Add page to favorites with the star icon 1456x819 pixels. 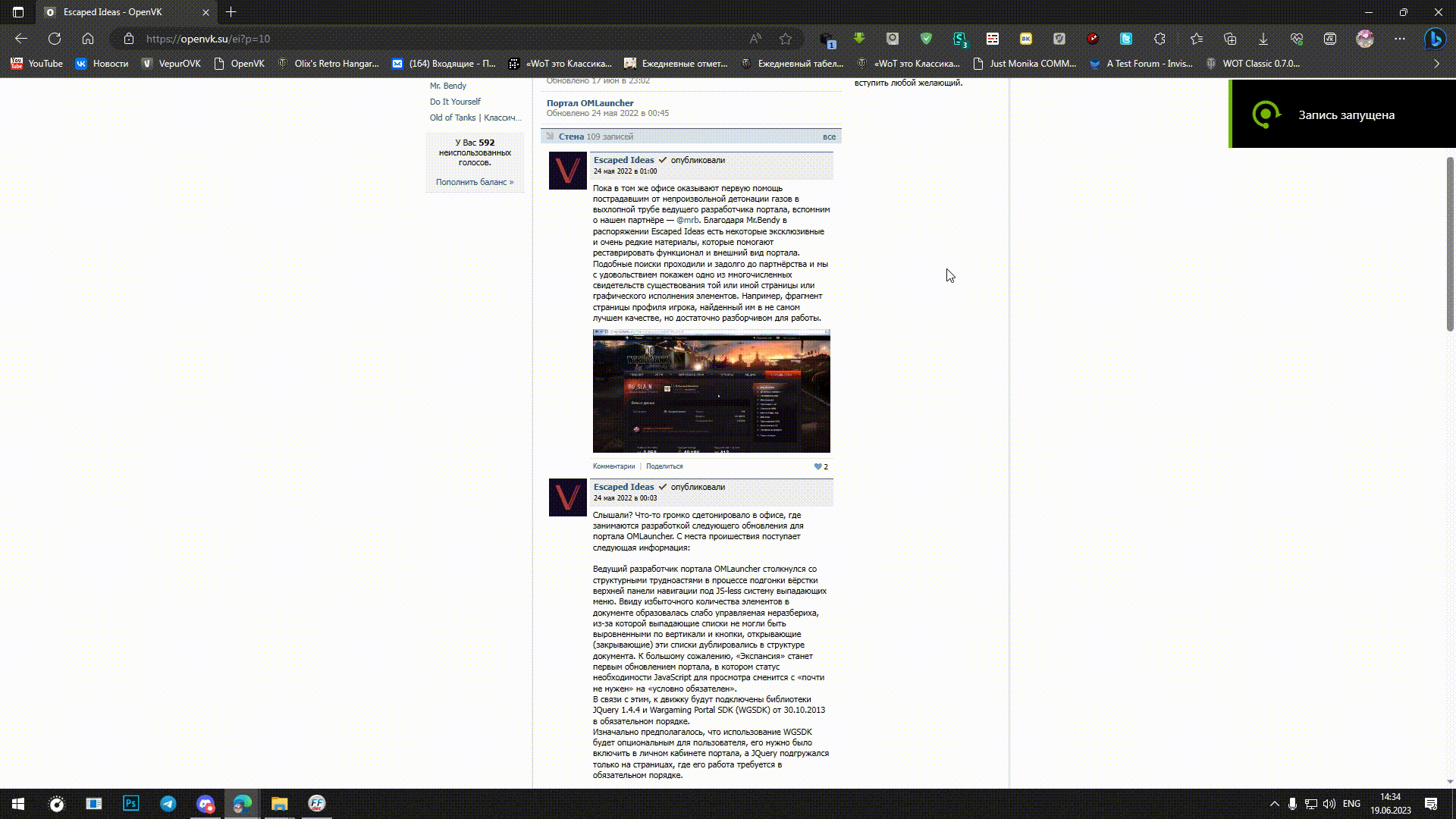pos(786,39)
